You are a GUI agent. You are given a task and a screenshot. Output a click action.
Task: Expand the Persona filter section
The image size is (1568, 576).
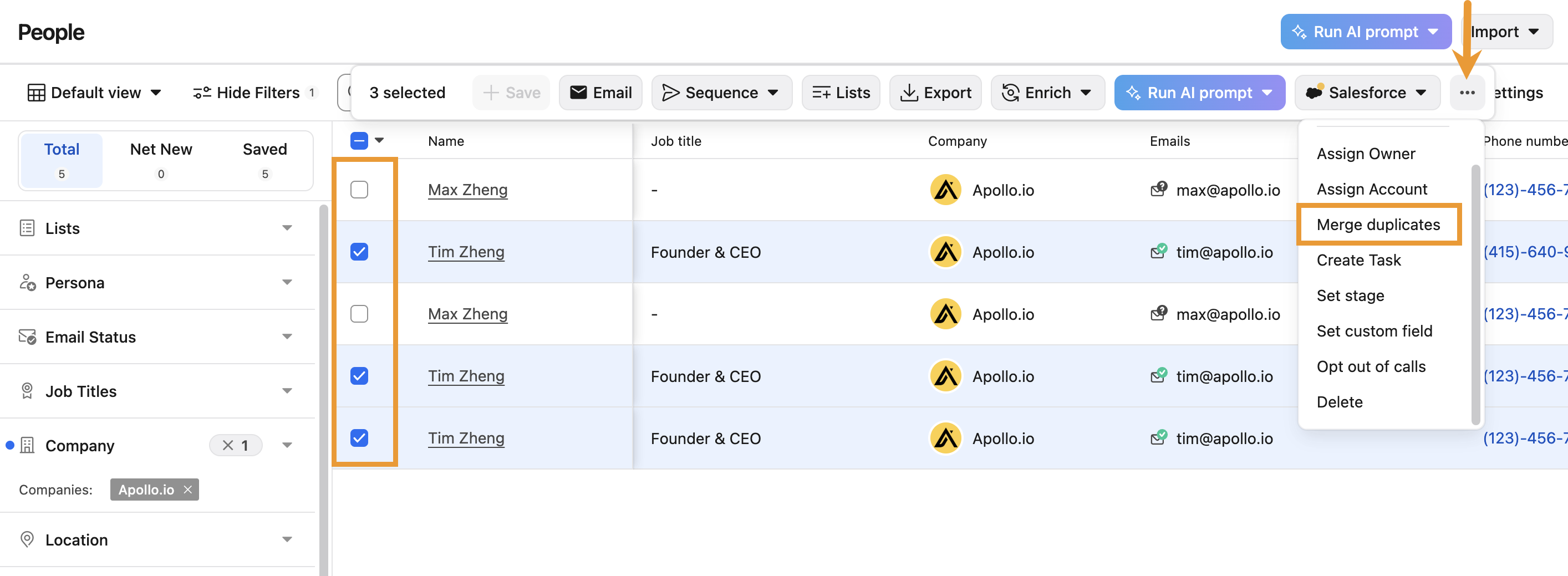(287, 283)
